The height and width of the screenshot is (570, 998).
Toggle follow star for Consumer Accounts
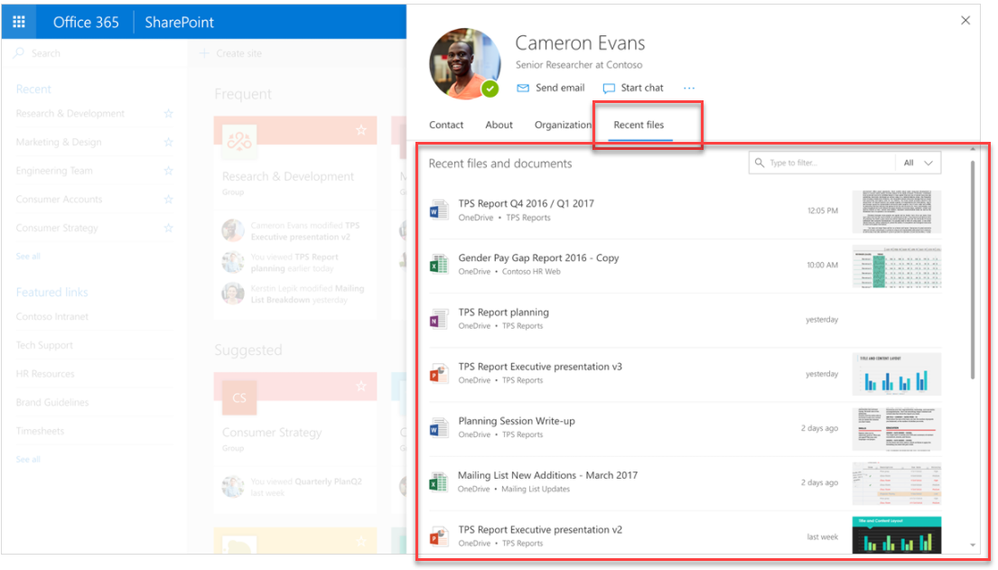point(168,199)
